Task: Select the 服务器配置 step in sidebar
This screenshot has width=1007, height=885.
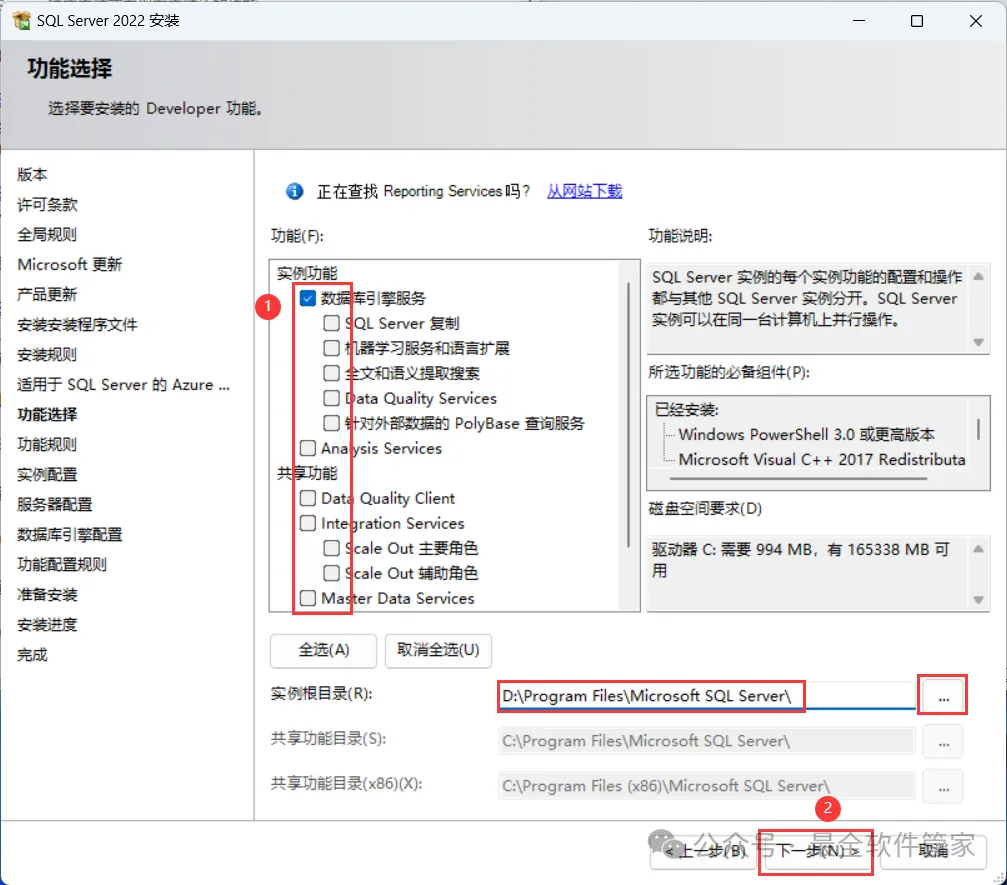Action: [x=55, y=505]
